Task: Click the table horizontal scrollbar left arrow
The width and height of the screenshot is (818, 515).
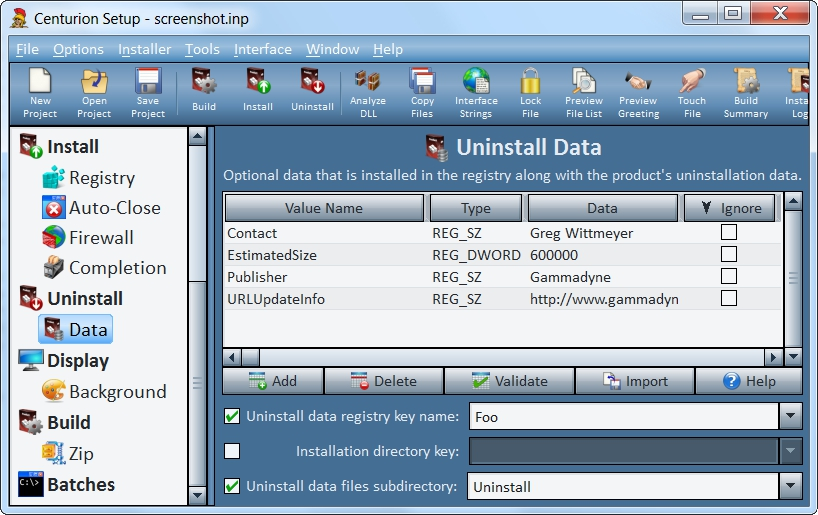Action: click(232, 357)
